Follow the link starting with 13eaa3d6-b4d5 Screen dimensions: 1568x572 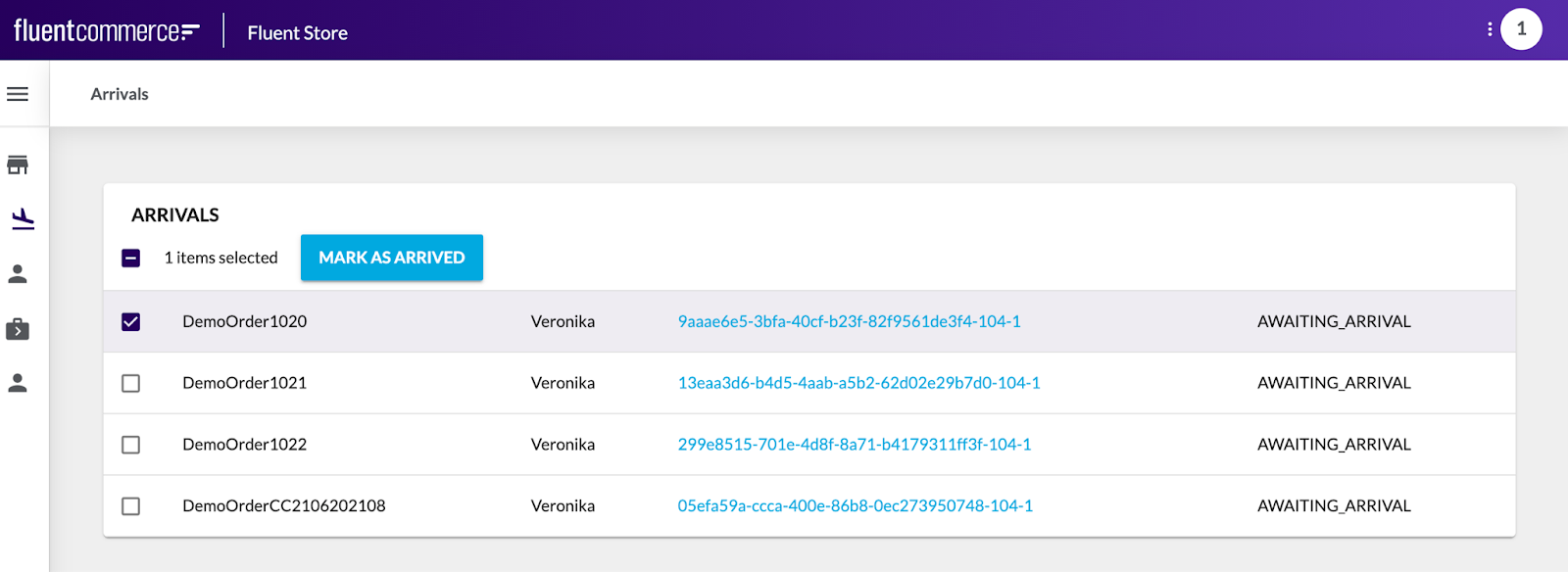tap(858, 383)
